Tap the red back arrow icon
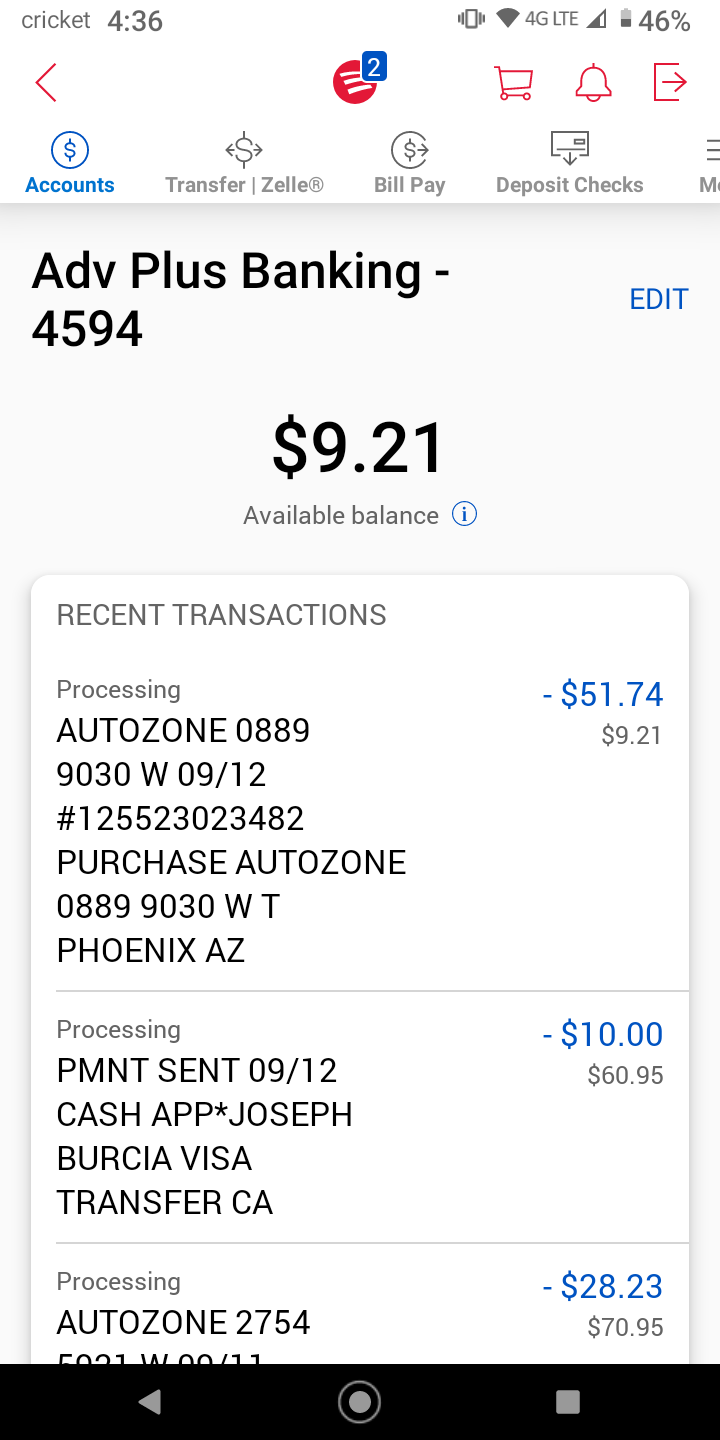 [x=46, y=82]
